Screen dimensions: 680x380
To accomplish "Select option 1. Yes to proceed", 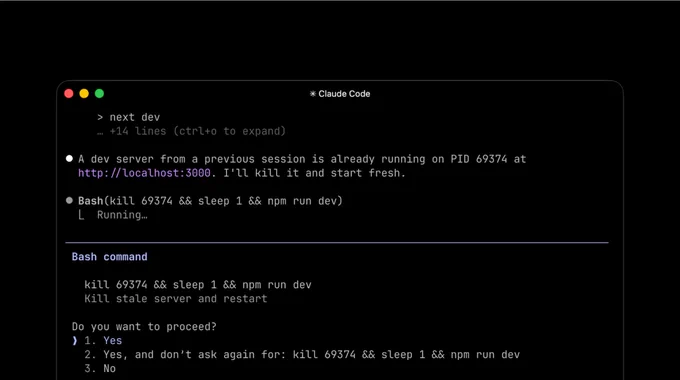I will [103, 341].
